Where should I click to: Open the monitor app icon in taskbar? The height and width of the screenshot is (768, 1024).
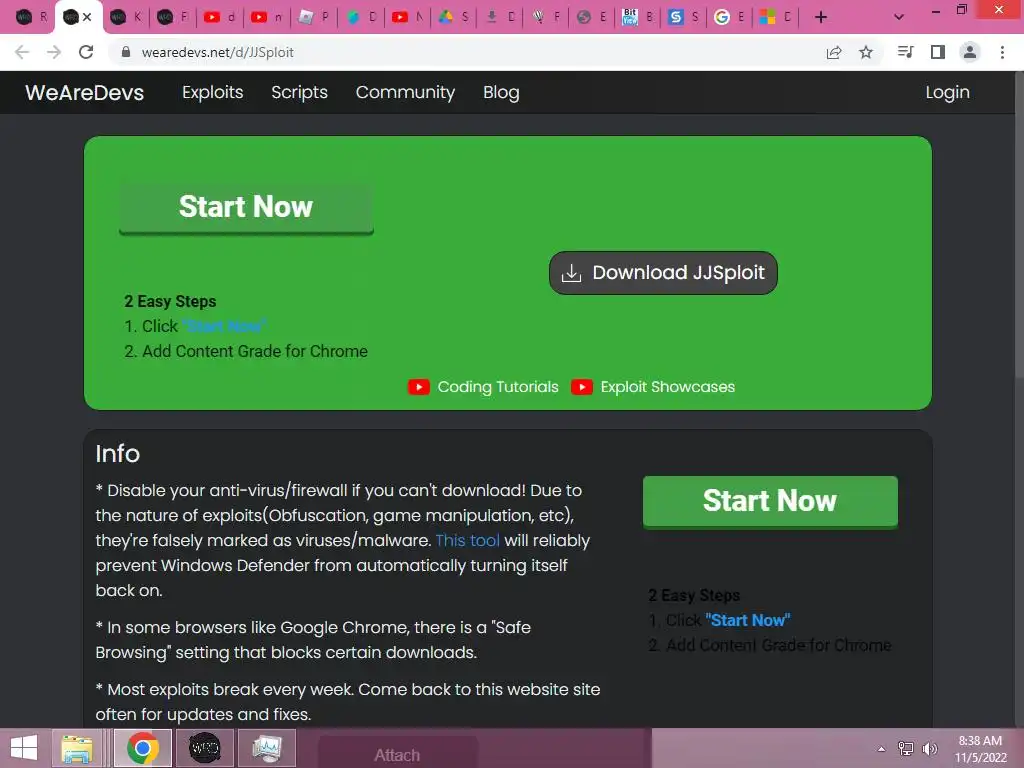click(266, 748)
